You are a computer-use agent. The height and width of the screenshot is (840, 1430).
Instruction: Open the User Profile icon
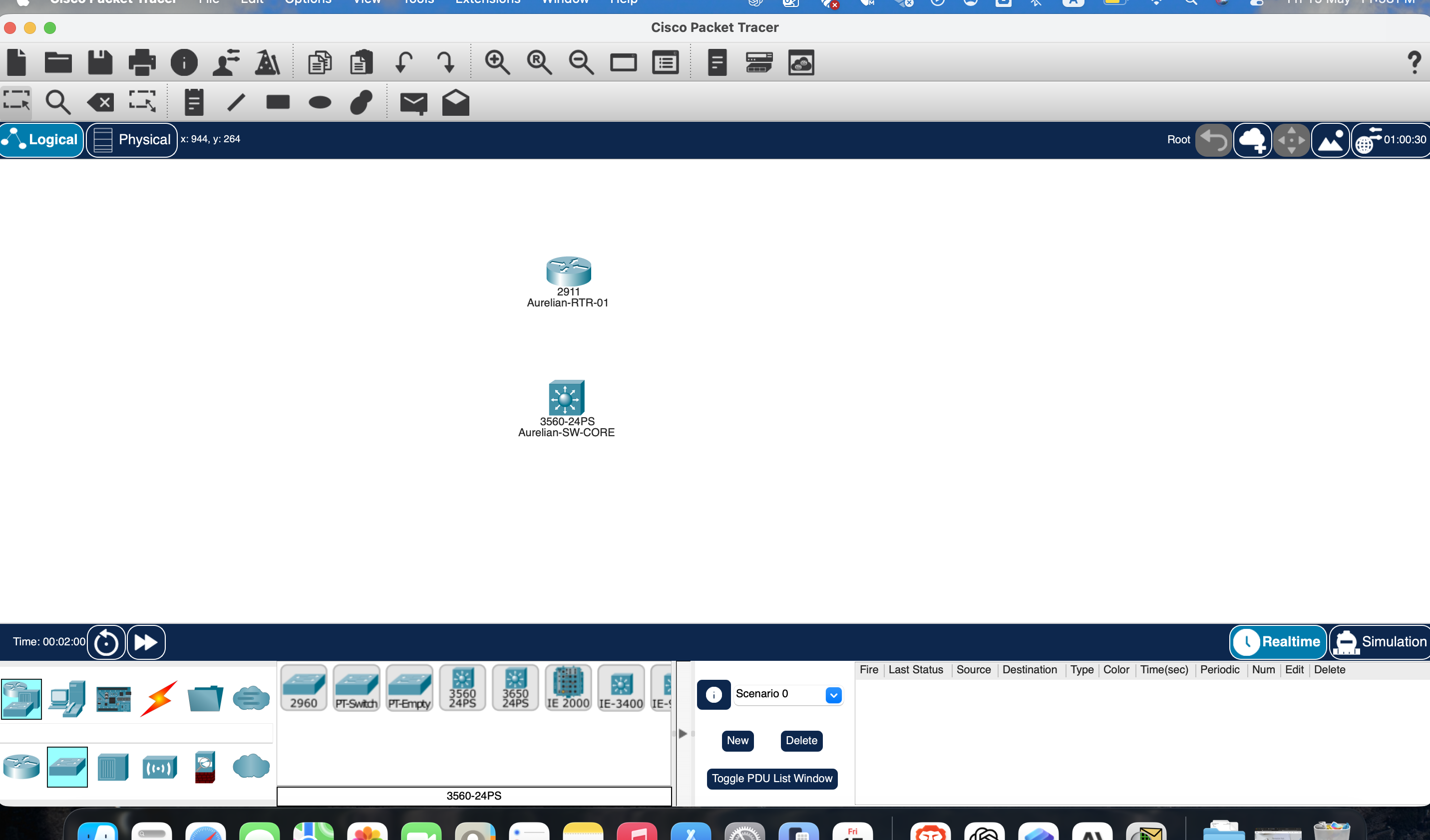click(x=226, y=62)
